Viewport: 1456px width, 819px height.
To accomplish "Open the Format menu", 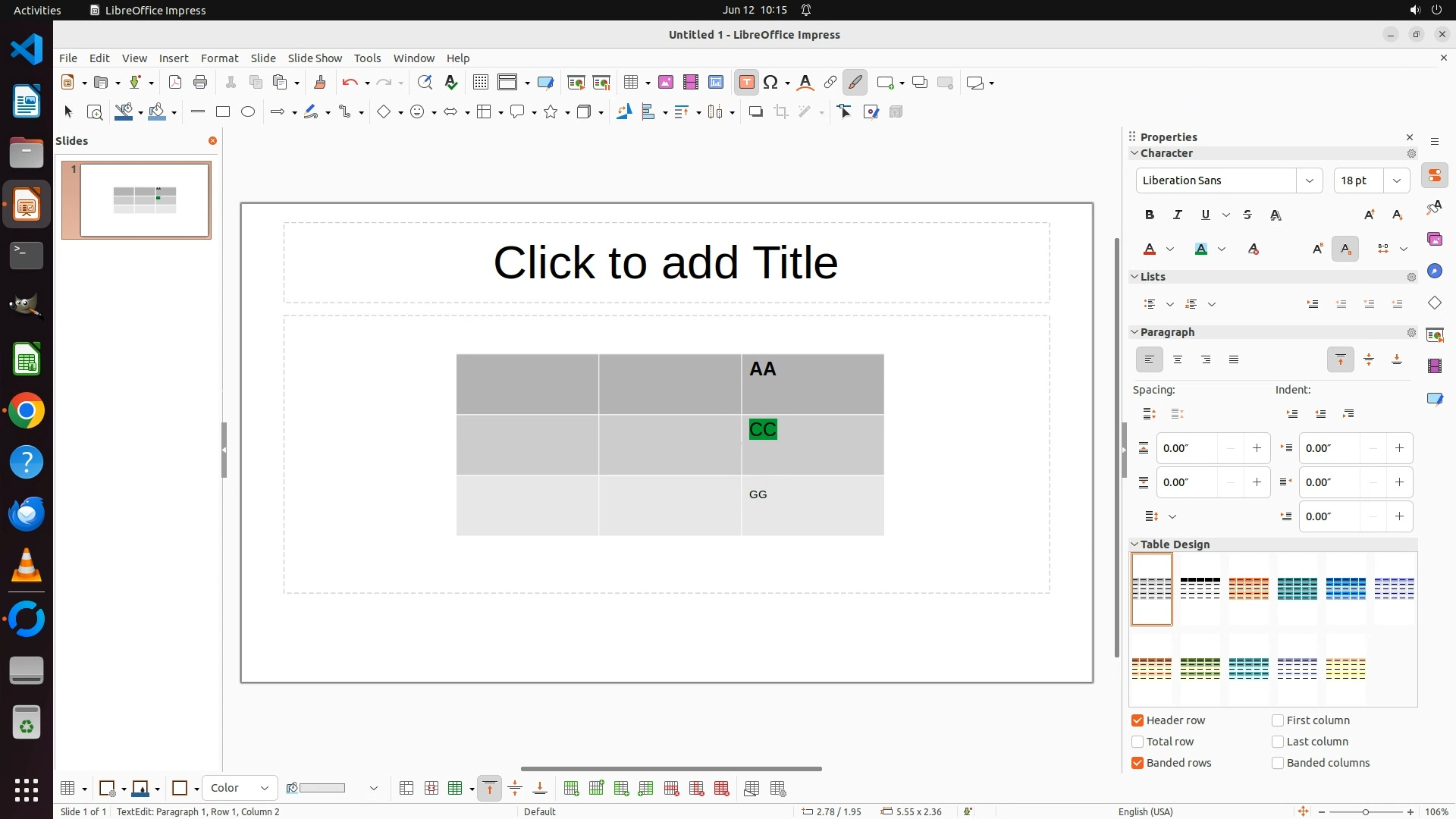I will tap(219, 58).
